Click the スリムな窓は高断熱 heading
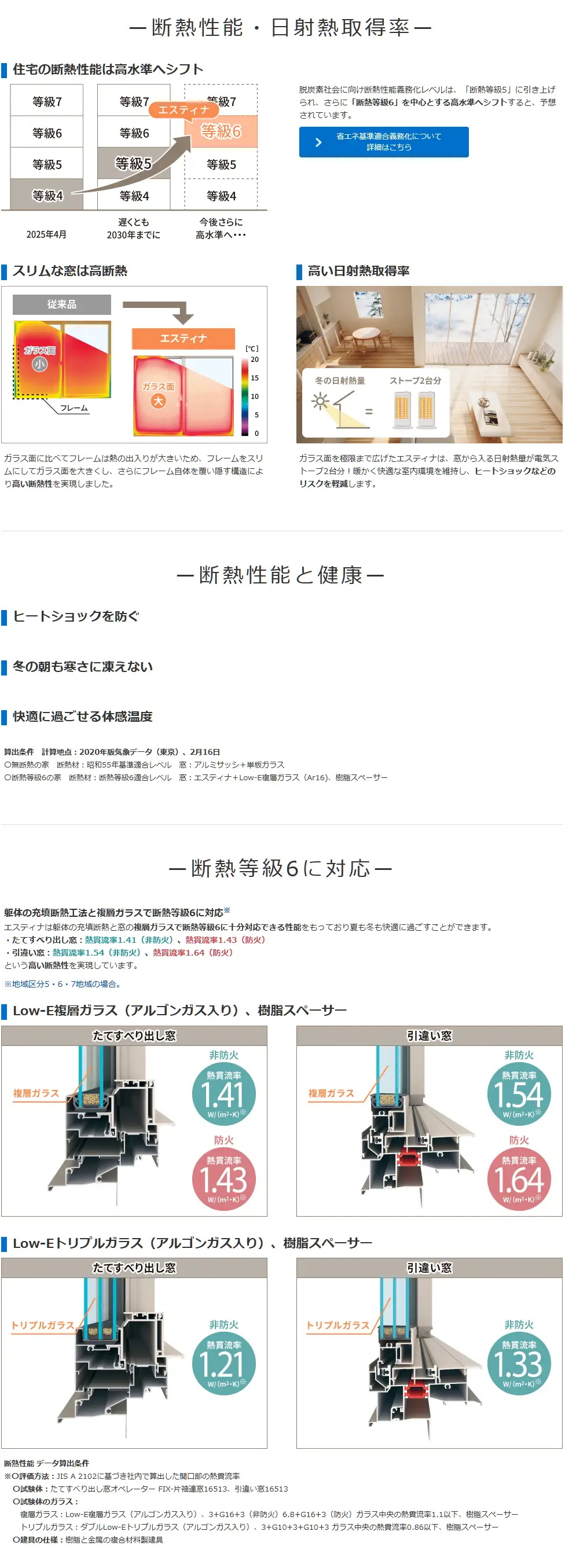Image resolution: width=565 pixels, height=1568 pixels. 70,271
